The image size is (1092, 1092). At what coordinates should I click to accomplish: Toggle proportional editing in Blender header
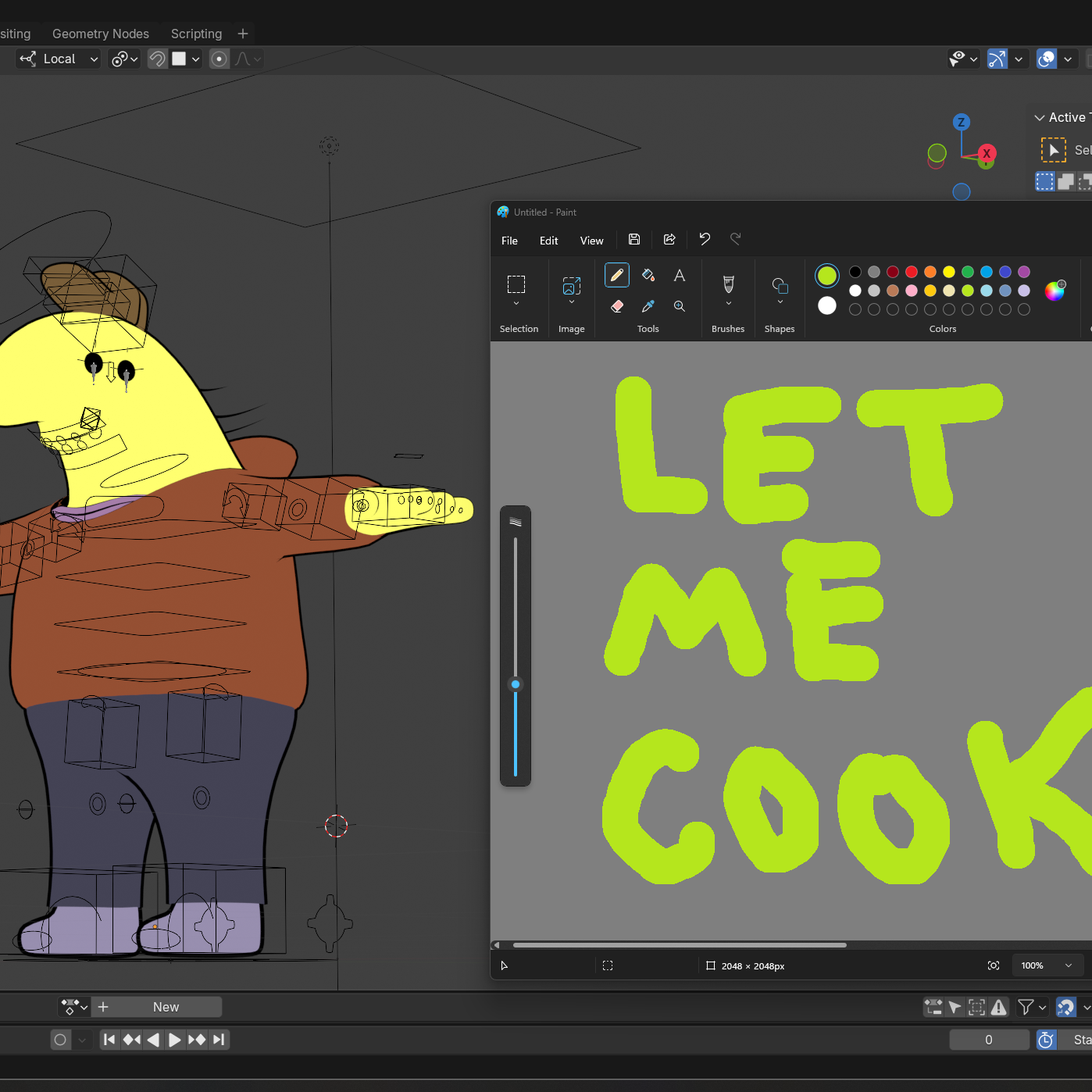coord(219,59)
